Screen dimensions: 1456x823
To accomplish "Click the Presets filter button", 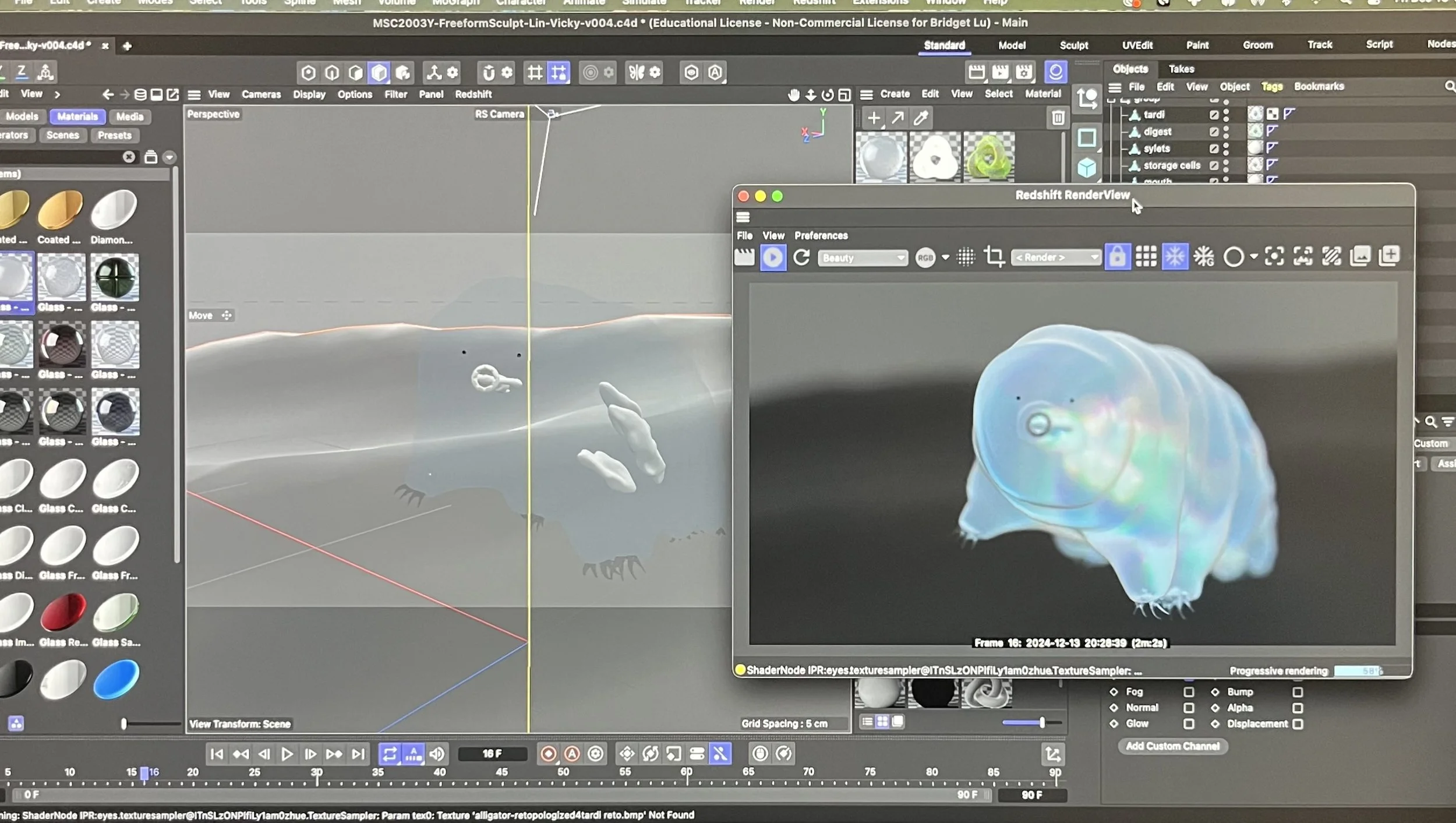I will click(x=114, y=135).
